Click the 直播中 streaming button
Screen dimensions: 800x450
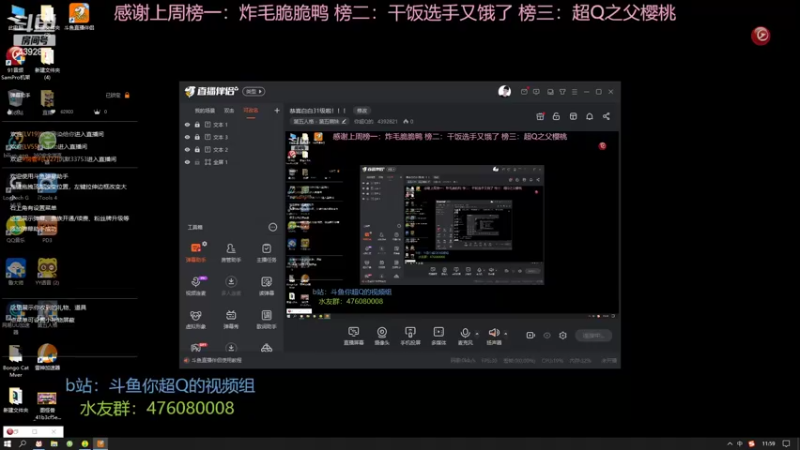pos(593,335)
